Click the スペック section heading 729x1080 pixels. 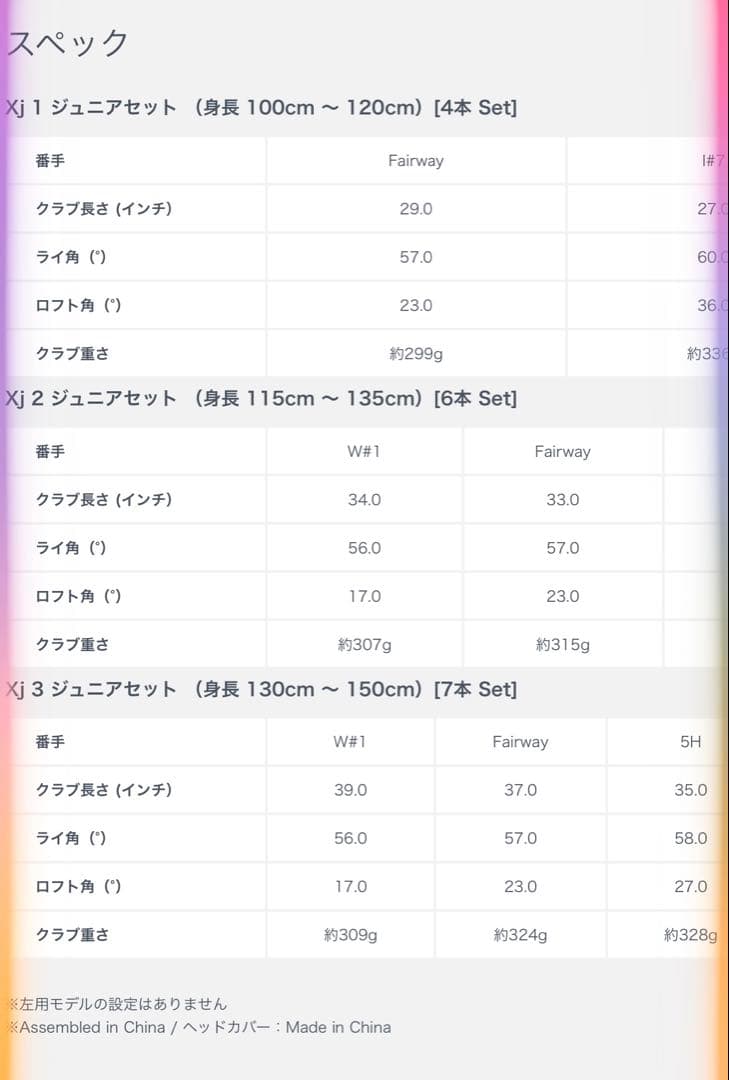(x=68, y=43)
